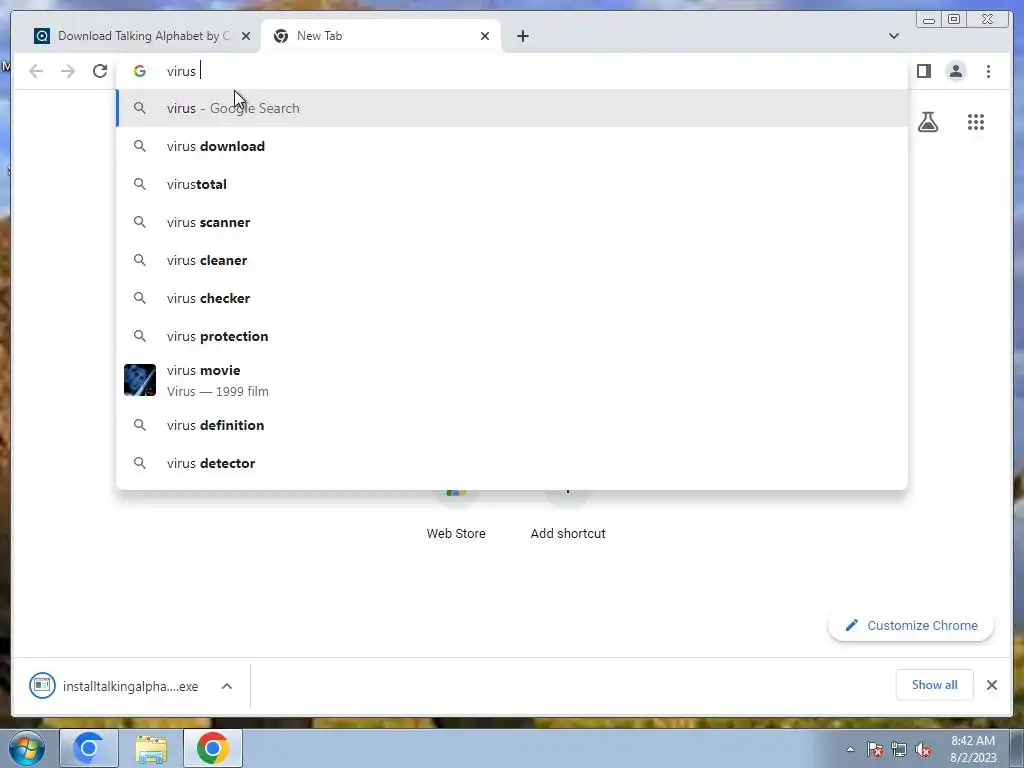Click the Google icon in address bar

pos(140,71)
